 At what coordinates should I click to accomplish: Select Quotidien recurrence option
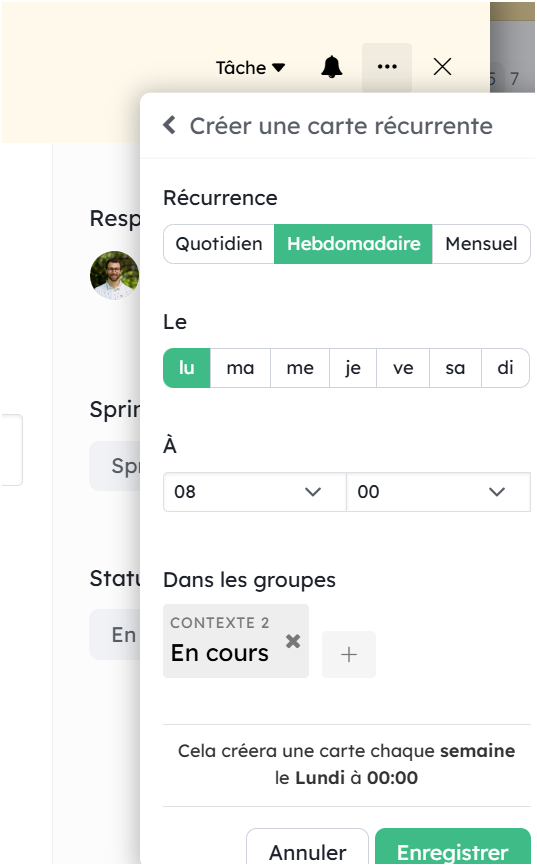219,244
